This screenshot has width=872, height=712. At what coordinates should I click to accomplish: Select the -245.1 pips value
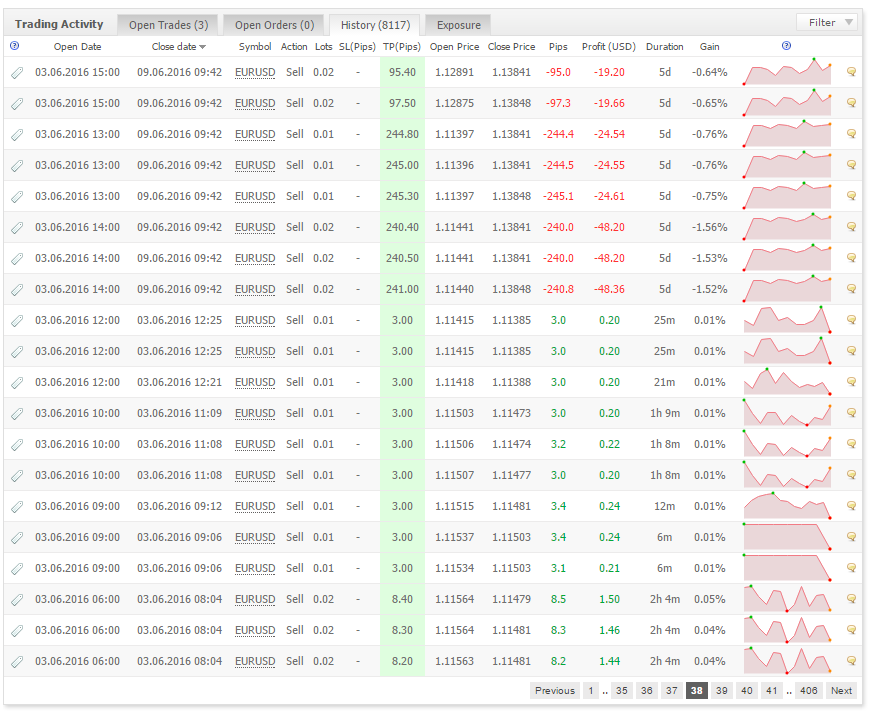558,196
